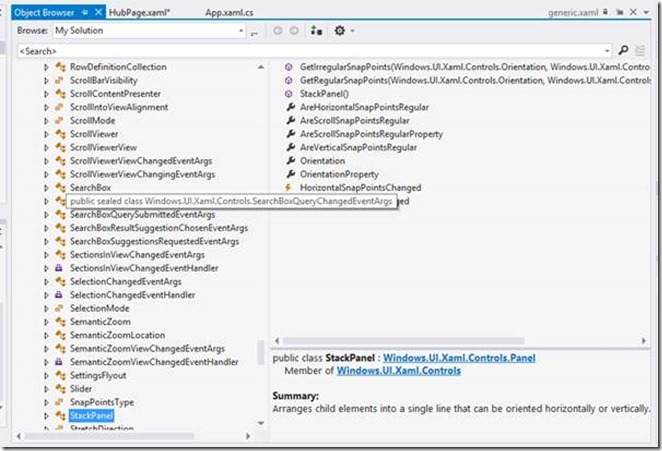The width and height of the screenshot is (662, 451).
Task: Click the delegate icon beside SectionsInViewChangedEventHandler
Action: (x=59, y=268)
